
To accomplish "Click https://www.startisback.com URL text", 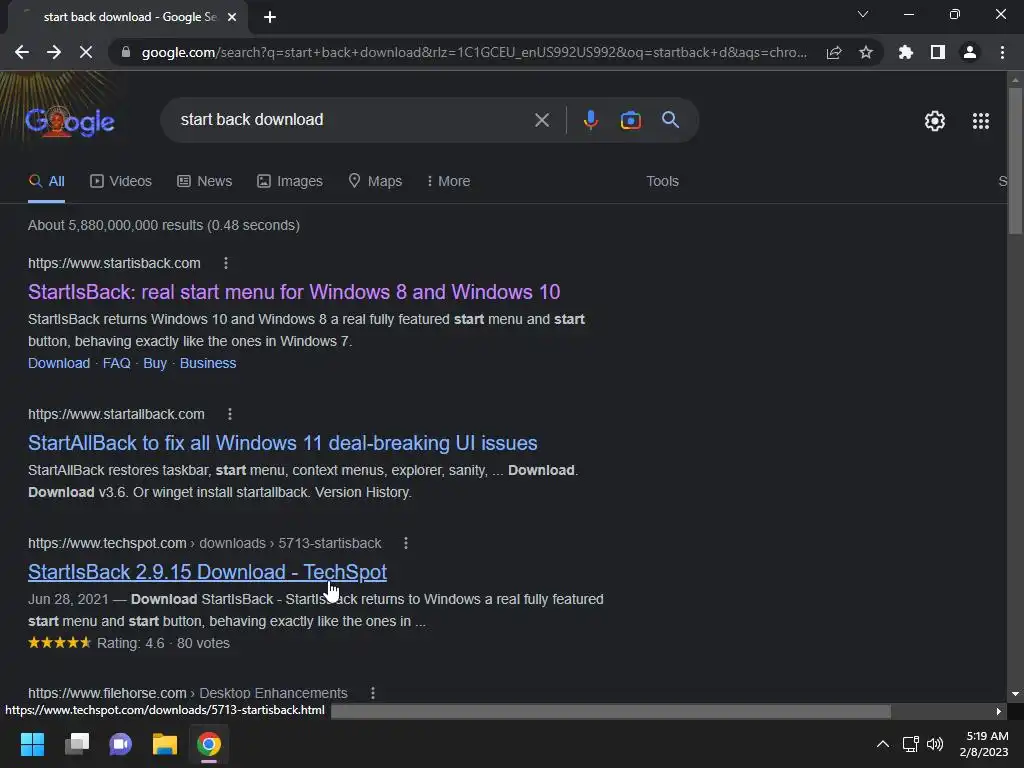I will (114, 263).
